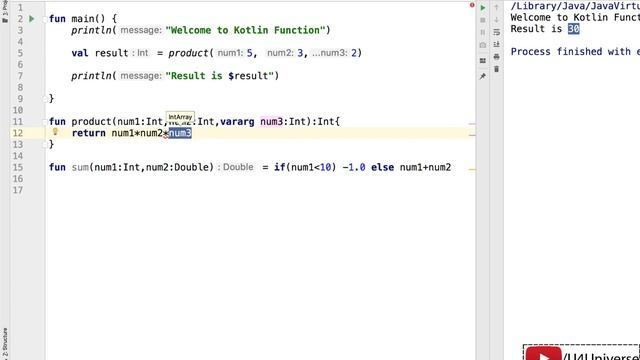Click the -1.0 literal on line 15

pos(354,167)
